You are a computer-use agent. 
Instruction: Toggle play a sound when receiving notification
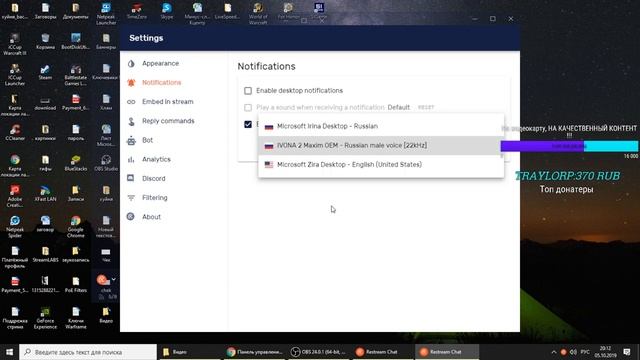[248, 107]
